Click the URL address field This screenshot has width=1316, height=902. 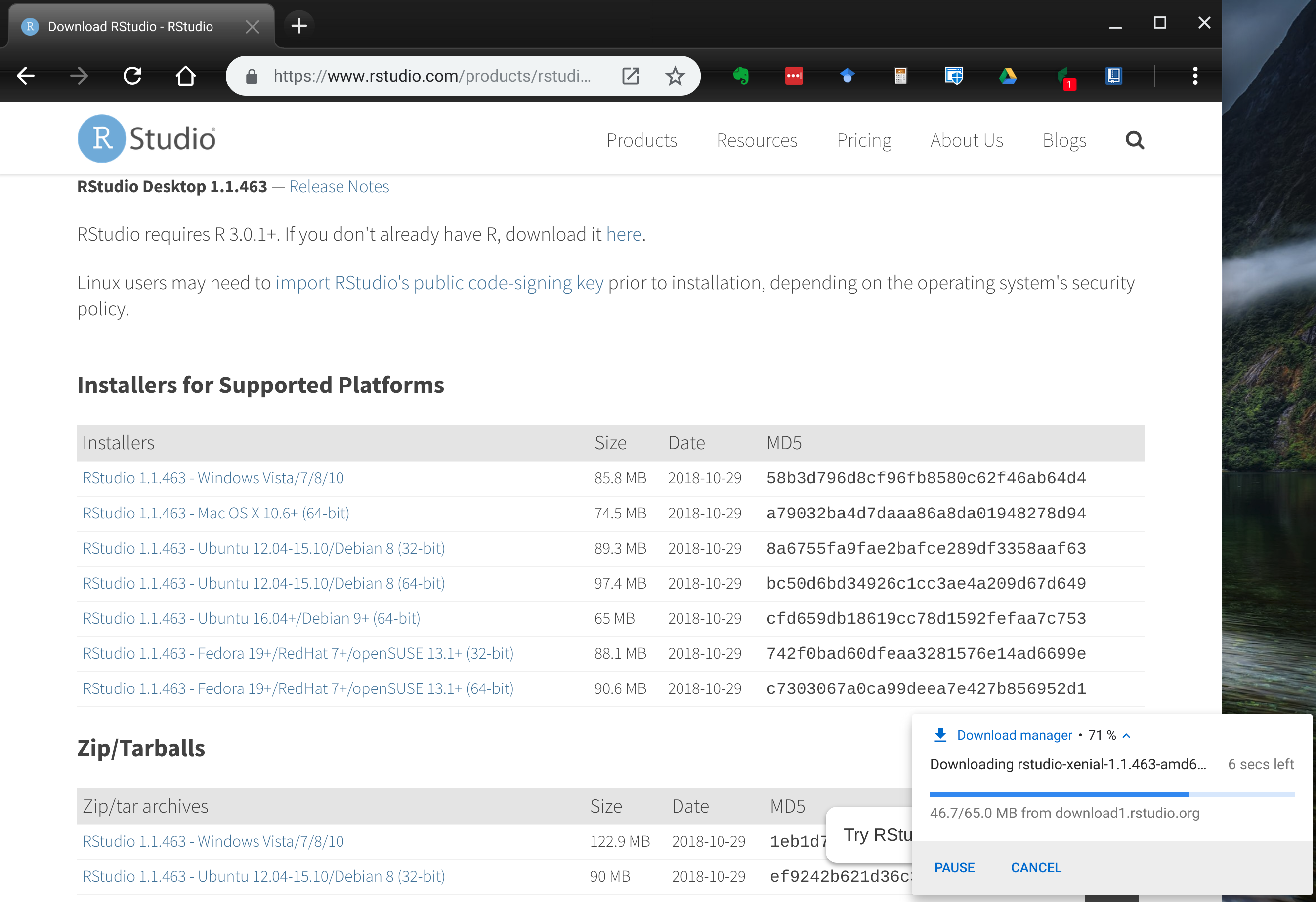tap(431, 76)
